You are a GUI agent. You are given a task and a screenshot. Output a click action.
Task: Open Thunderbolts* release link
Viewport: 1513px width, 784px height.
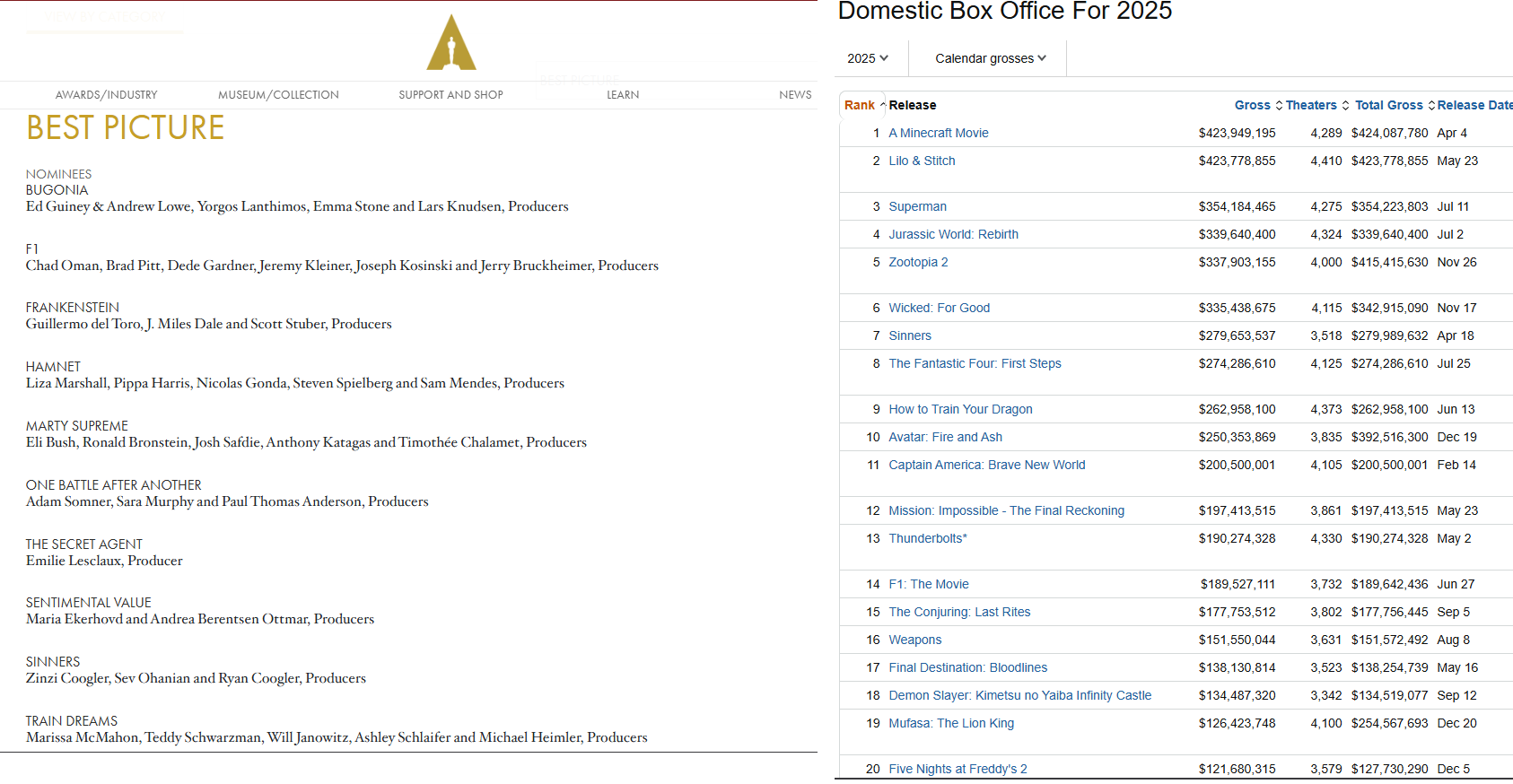928,538
